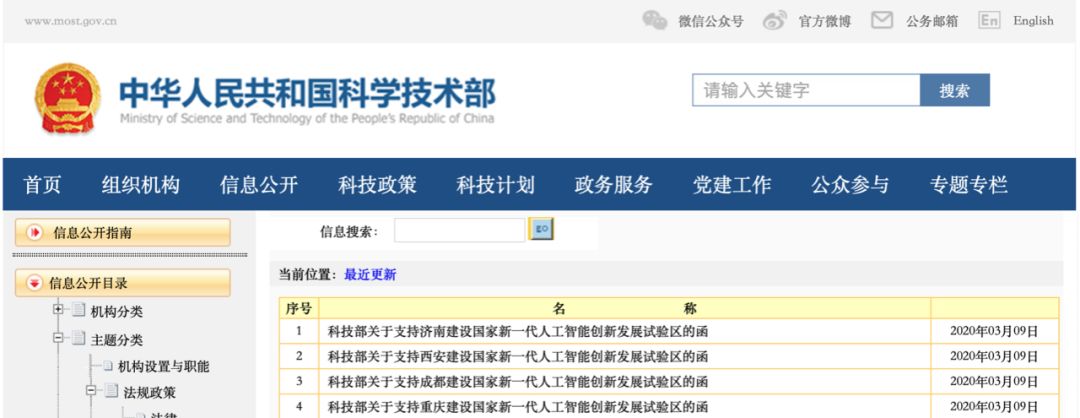The width and height of the screenshot is (1080, 418).
Task: Click the 名称 column header
Action: (625, 308)
